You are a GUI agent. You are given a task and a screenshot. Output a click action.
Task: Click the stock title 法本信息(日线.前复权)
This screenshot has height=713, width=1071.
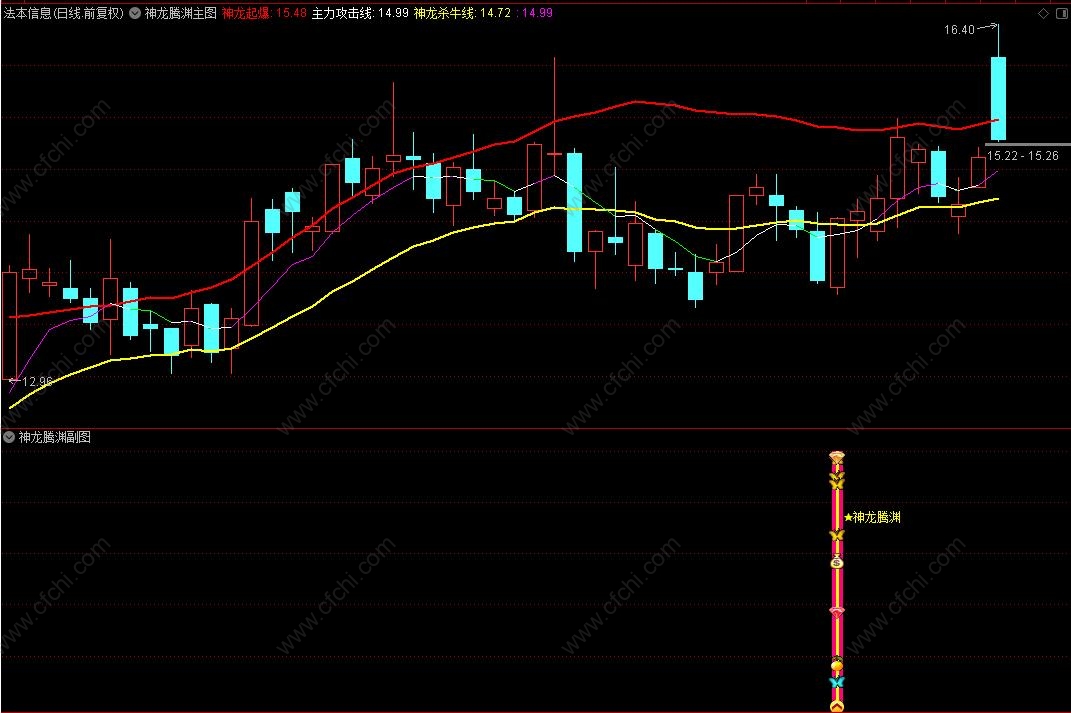pyautogui.click(x=64, y=13)
